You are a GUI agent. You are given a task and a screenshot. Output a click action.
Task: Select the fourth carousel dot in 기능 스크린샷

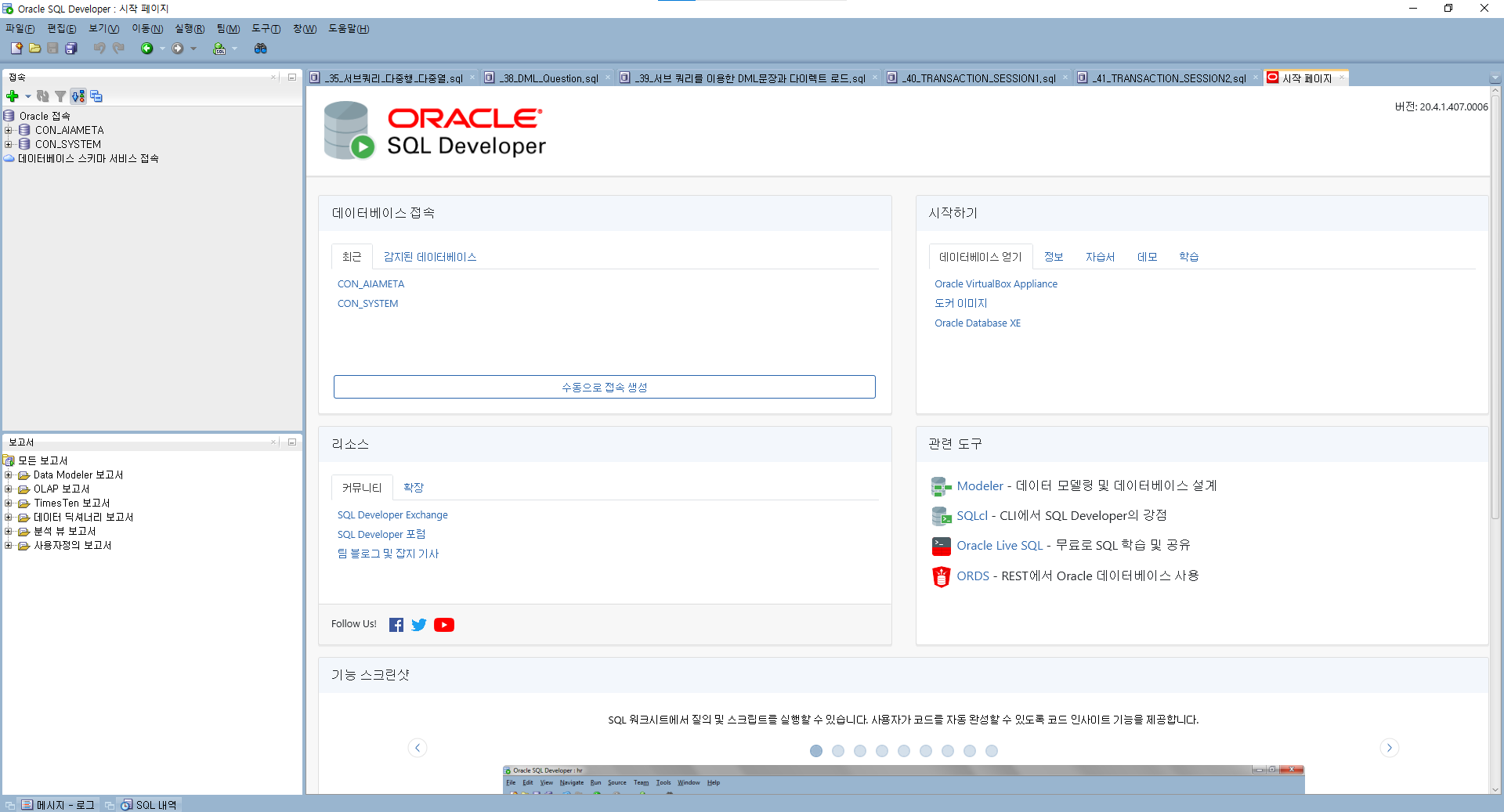pos(882,751)
